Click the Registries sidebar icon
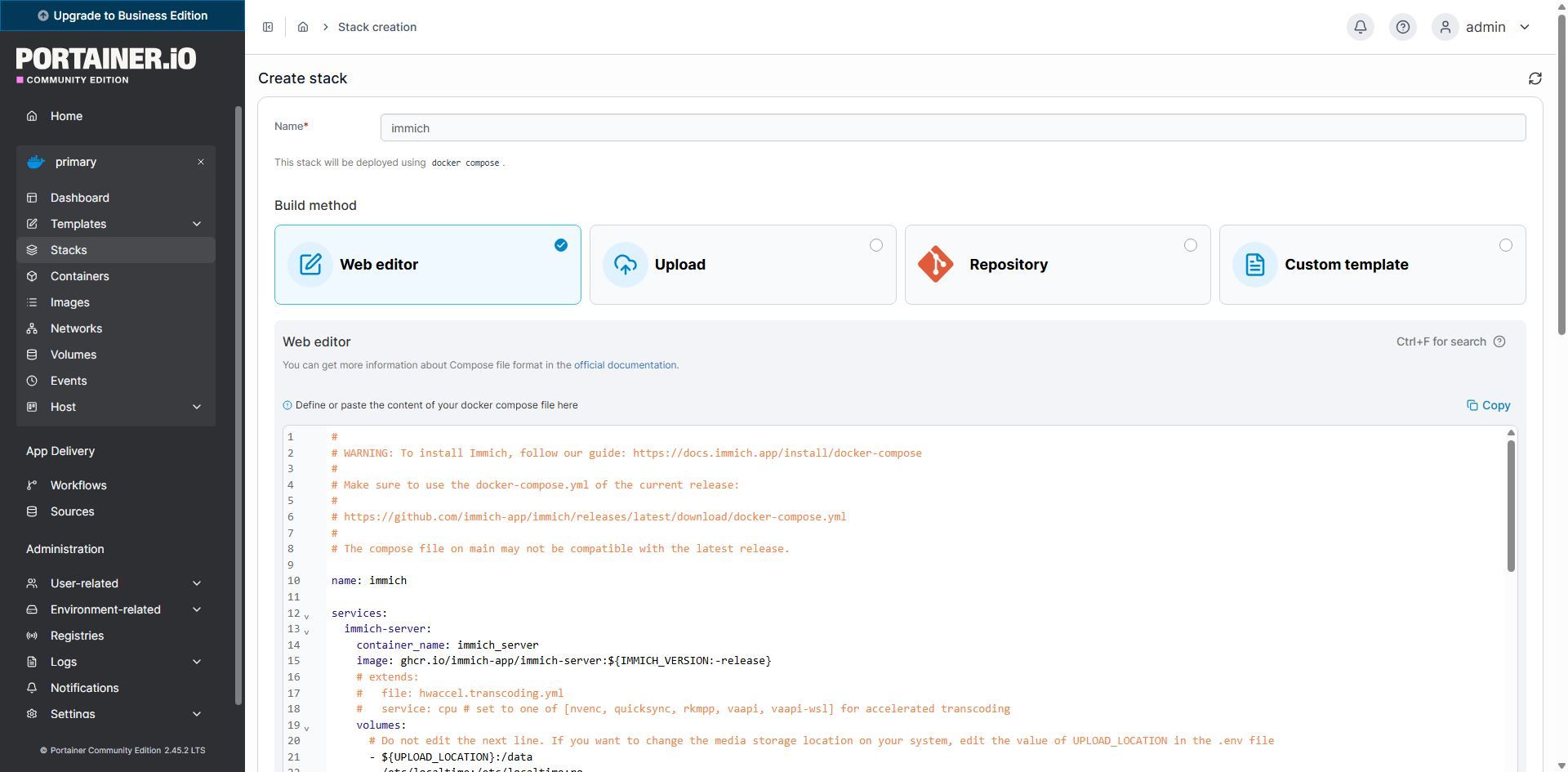 [32, 636]
